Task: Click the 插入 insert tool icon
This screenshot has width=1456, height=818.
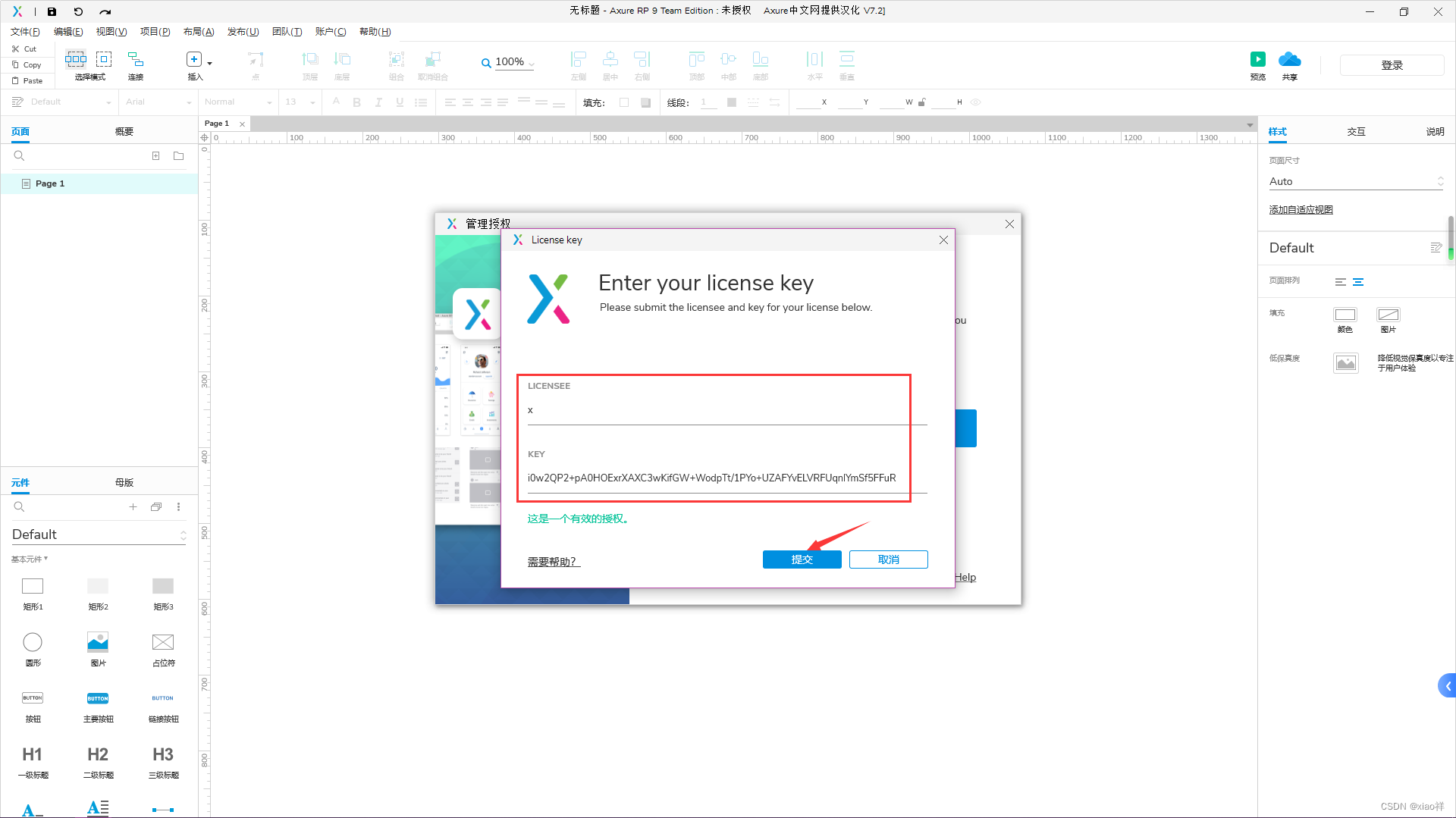Action: (x=194, y=59)
